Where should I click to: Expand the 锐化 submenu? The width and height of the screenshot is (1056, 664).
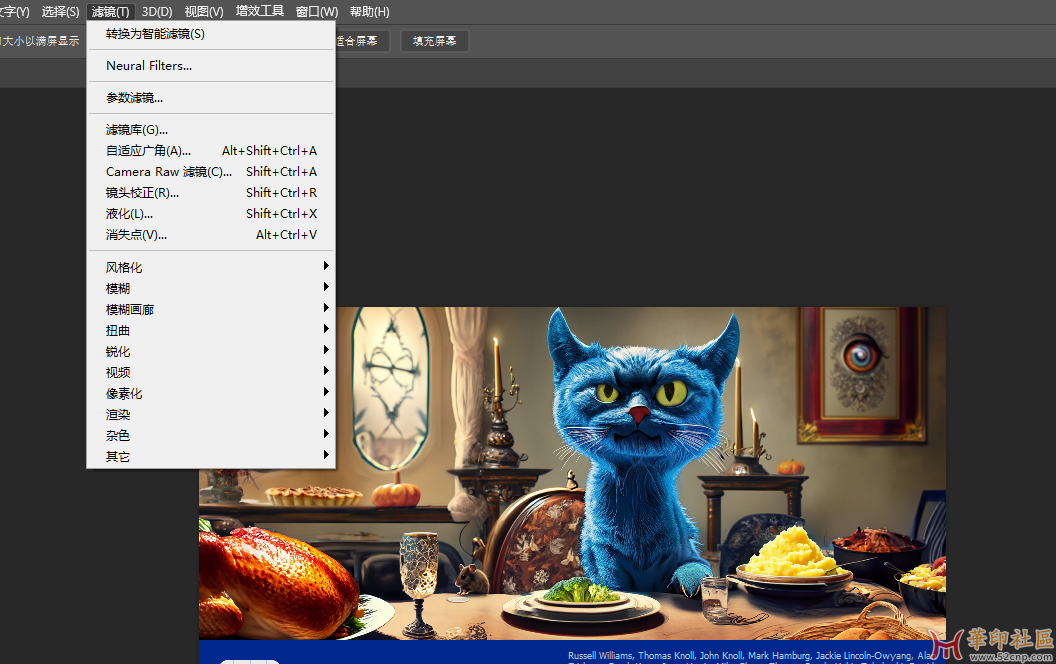(118, 352)
